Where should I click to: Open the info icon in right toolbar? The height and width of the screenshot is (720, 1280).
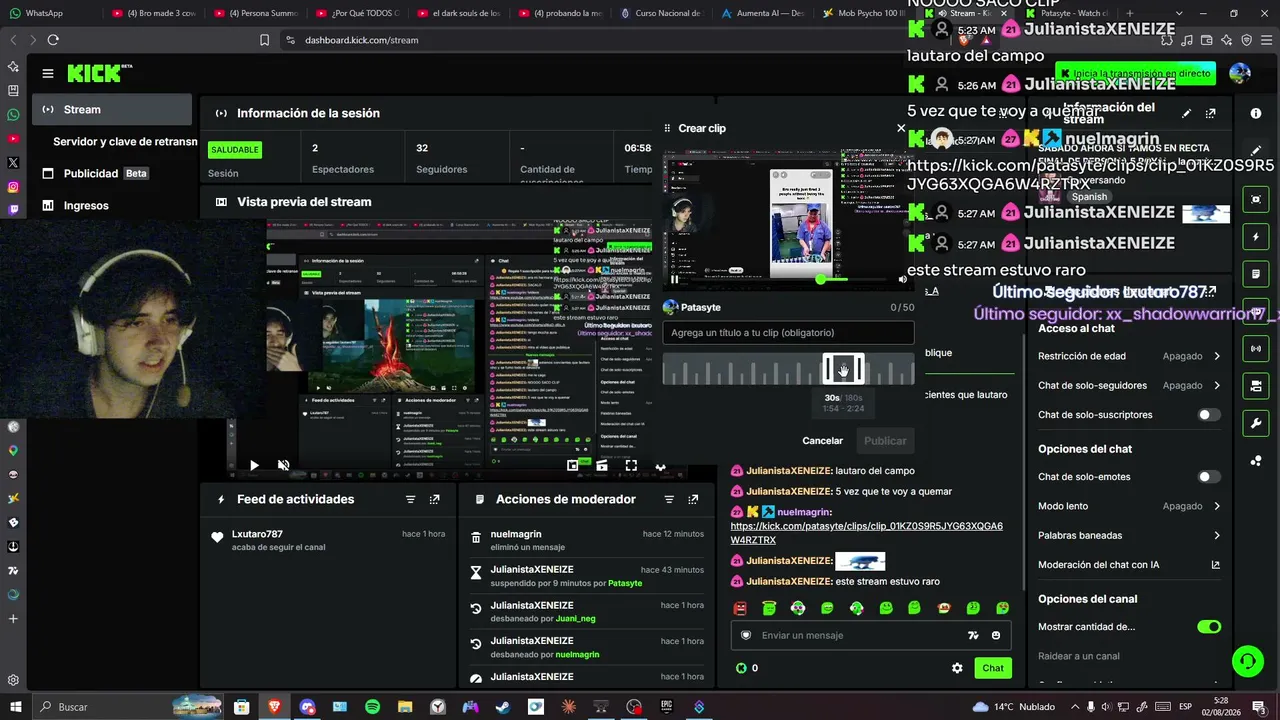[1256, 114]
